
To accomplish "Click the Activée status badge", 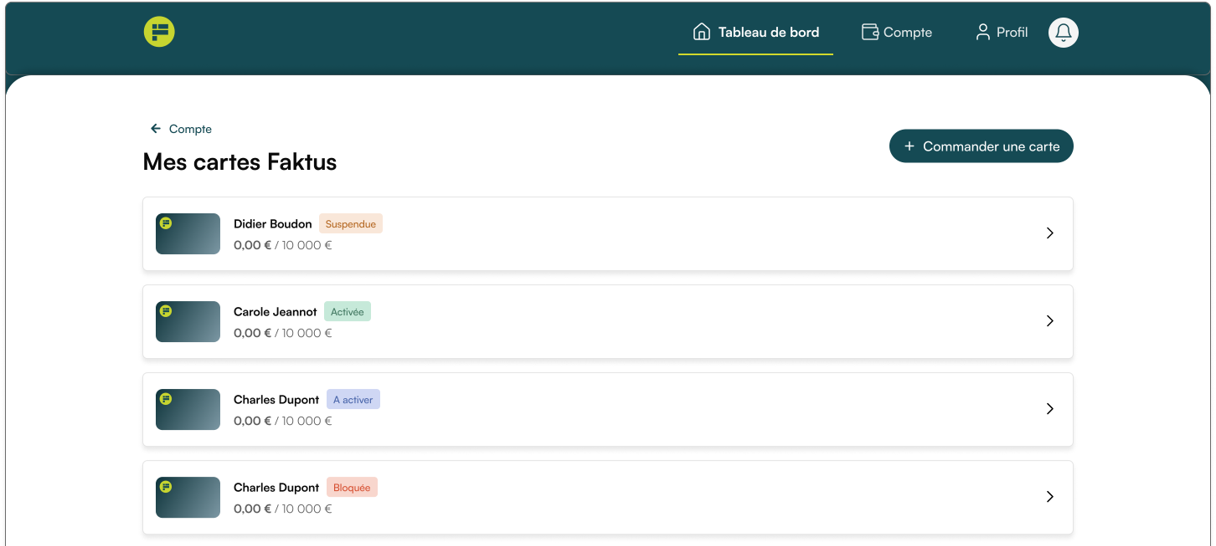I will point(347,312).
